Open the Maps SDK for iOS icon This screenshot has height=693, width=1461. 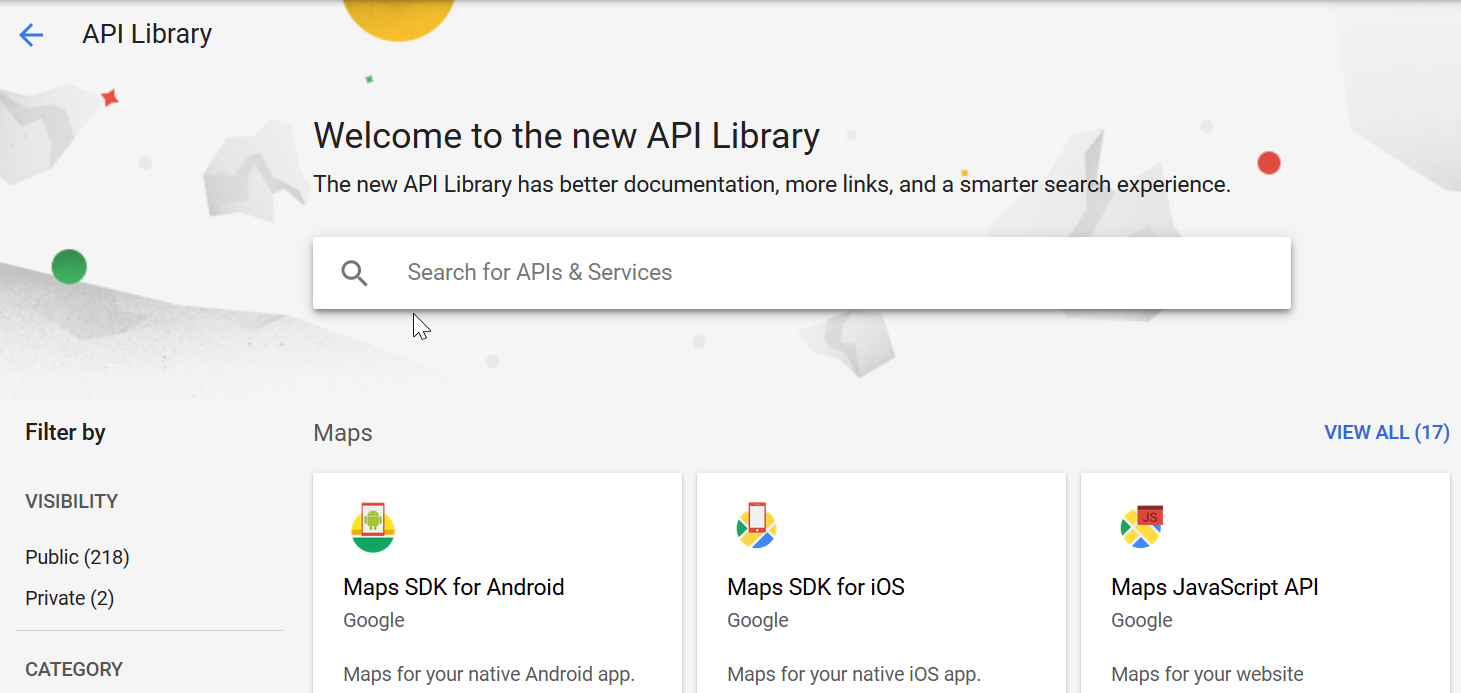coord(757,526)
